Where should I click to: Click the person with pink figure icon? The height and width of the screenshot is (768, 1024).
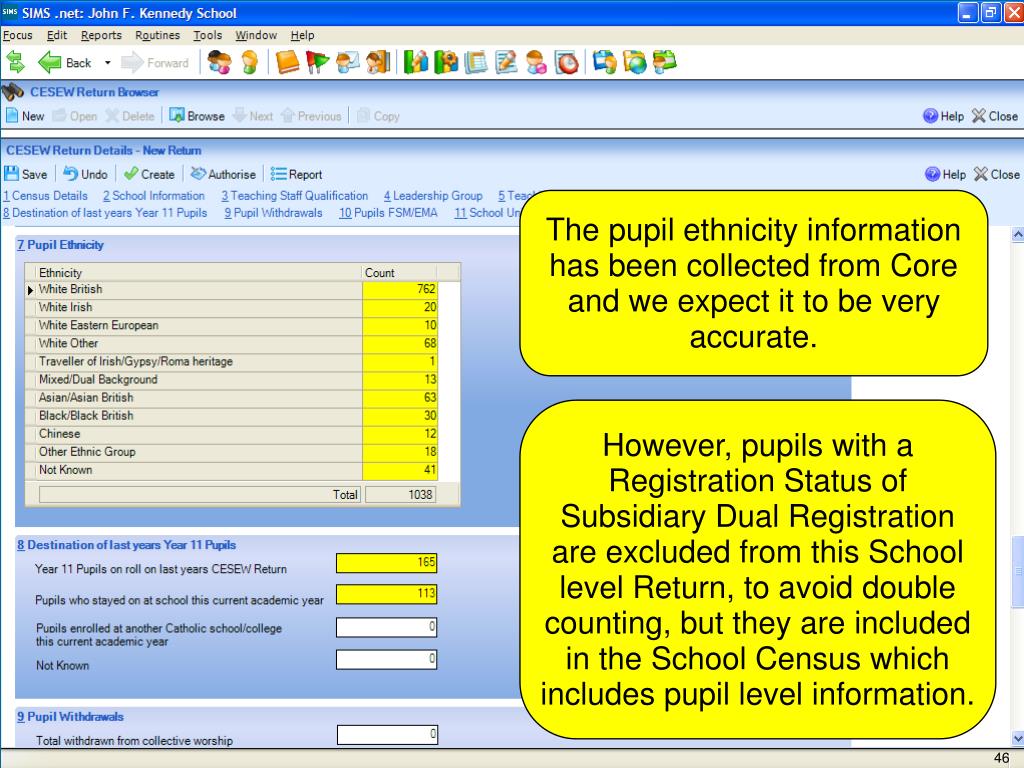[x=536, y=62]
